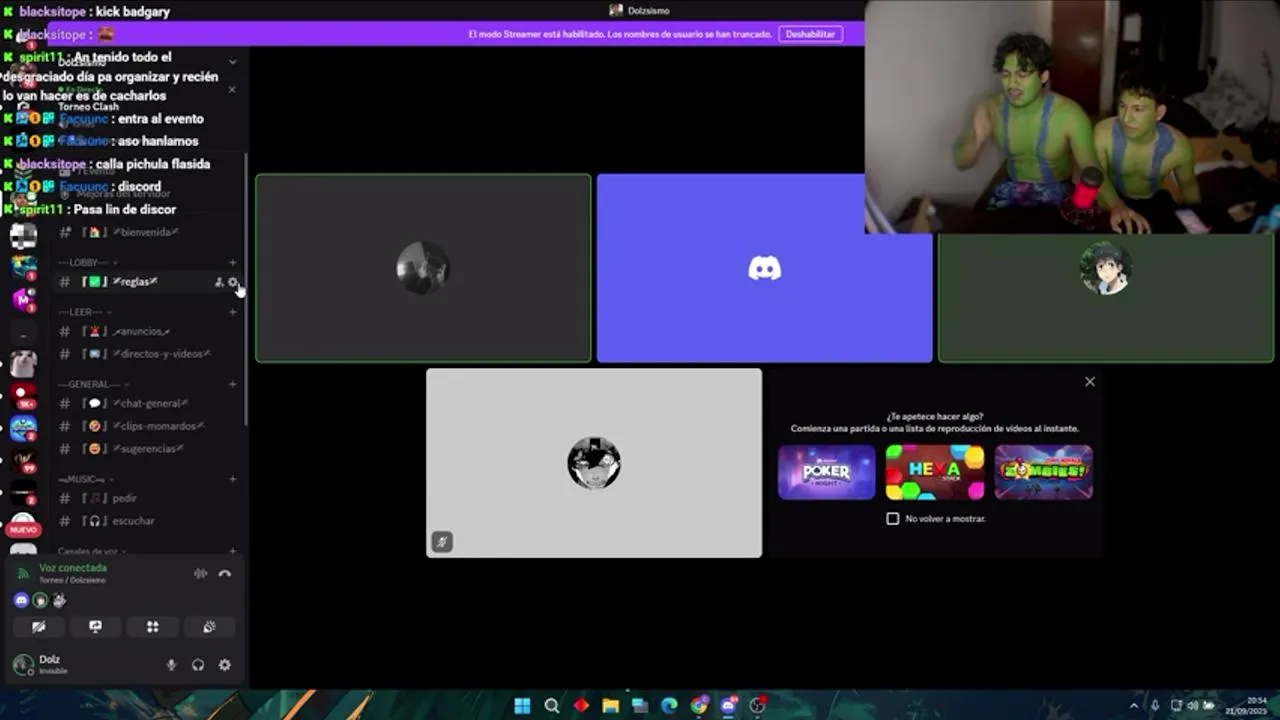Open Windows Start menu
Image resolution: width=1280 pixels, height=720 pixels.
pos(522,706)
